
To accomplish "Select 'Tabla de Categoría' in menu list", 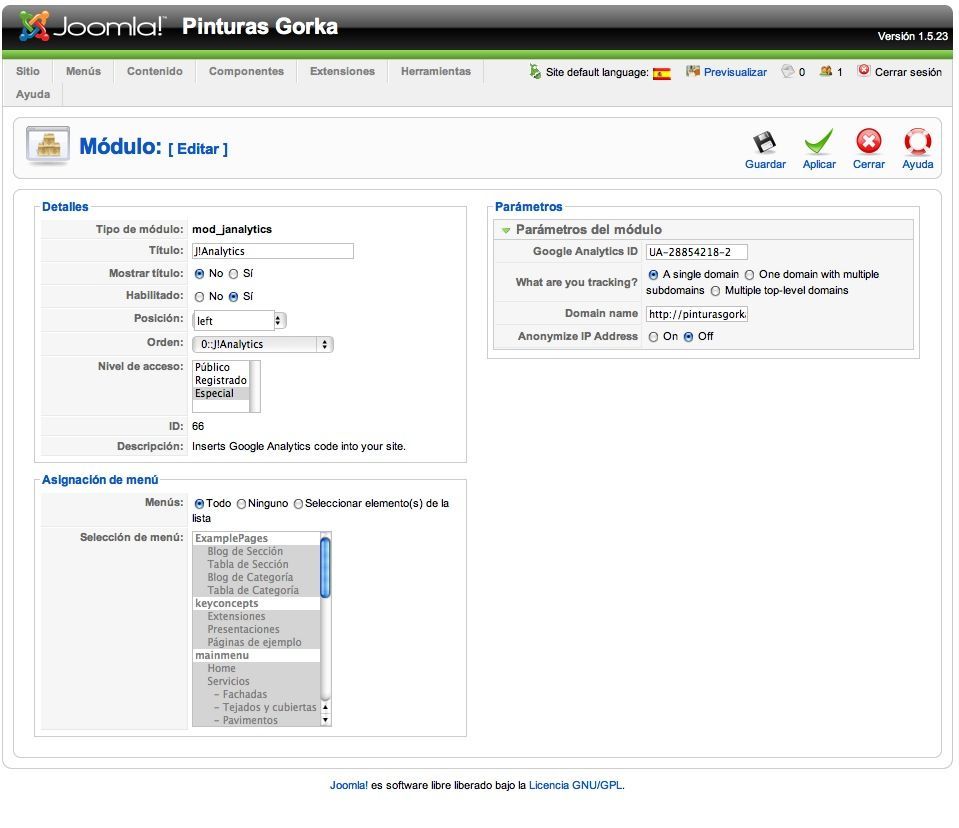I will pos(256,591).
